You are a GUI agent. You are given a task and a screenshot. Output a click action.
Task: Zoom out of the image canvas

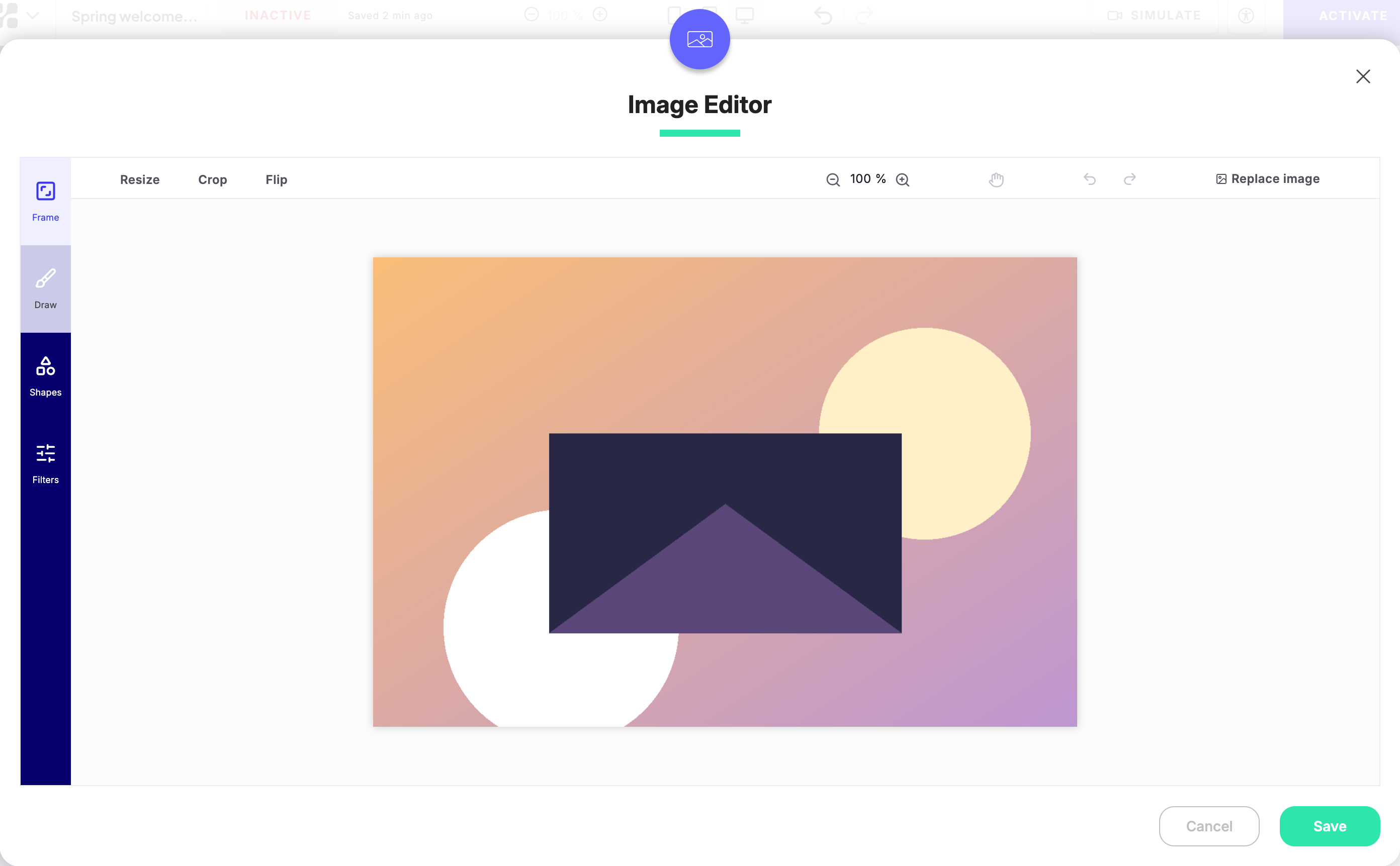click(833, 180)
